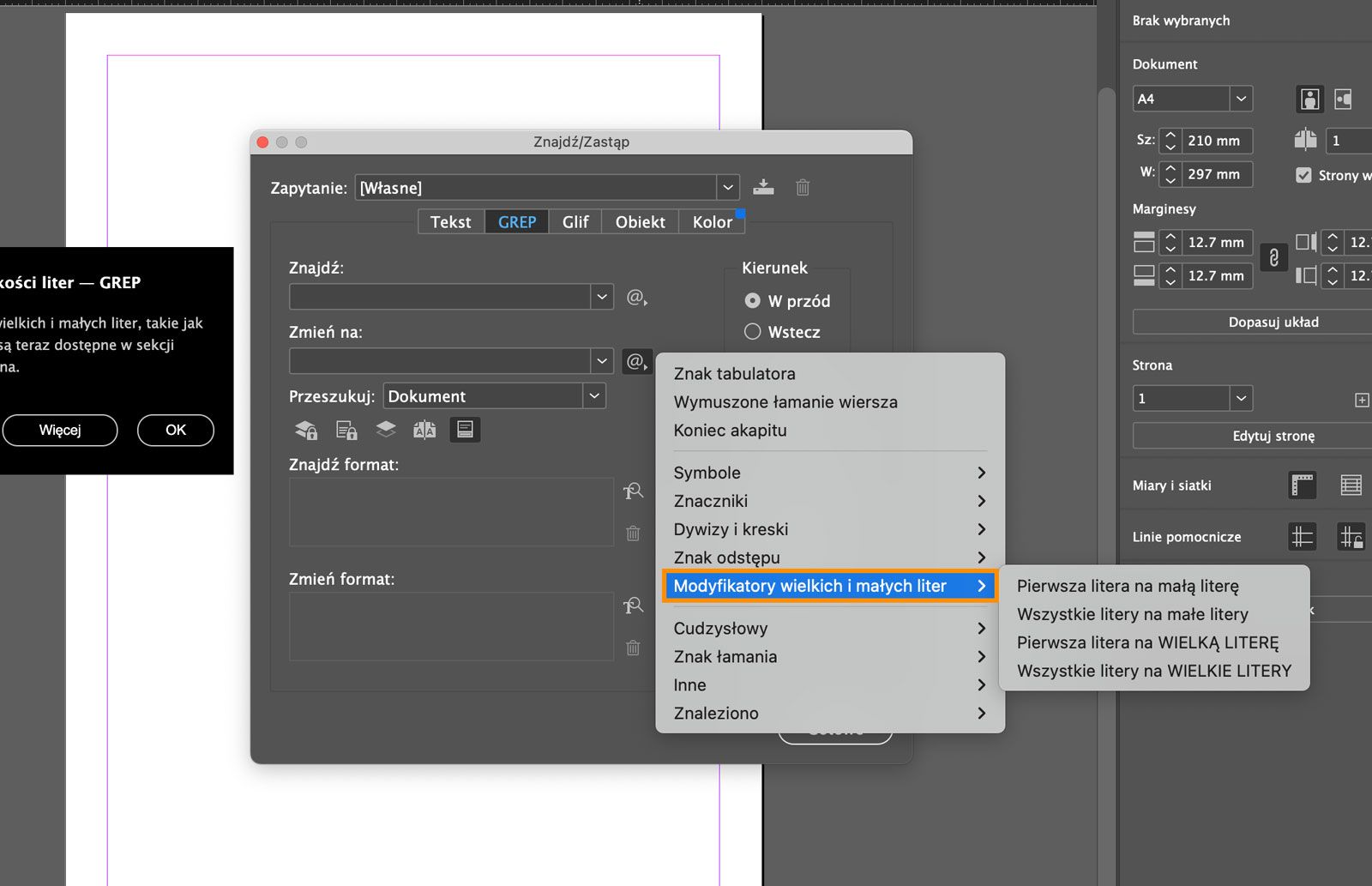This screenshot has height=886, width=1372.
Task: Select portrait page orientation icon
Action: [x=1309, y=99]
